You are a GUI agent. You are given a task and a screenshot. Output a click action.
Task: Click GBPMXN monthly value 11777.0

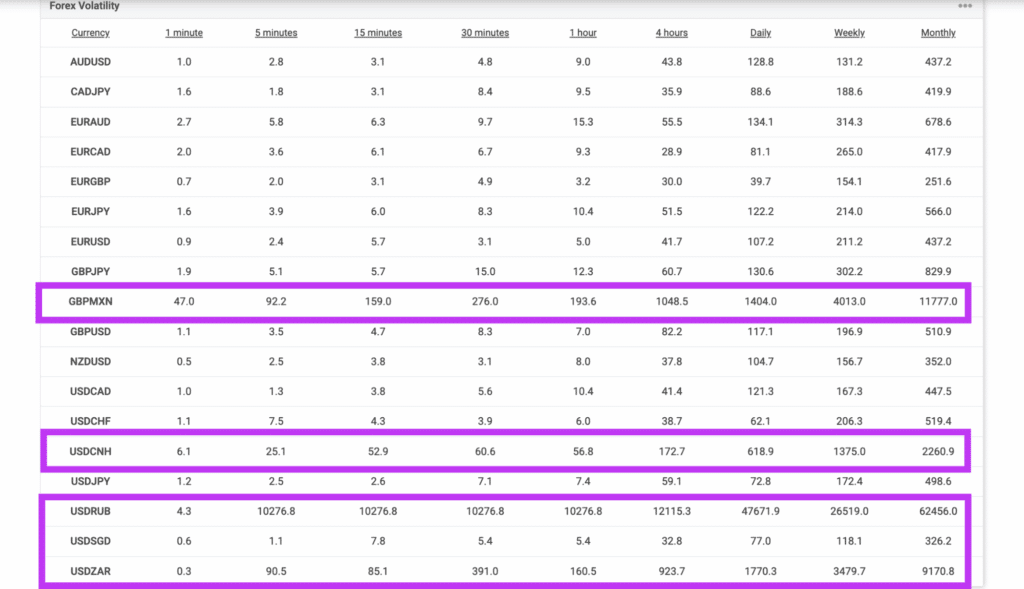click(x=938, y=301)
